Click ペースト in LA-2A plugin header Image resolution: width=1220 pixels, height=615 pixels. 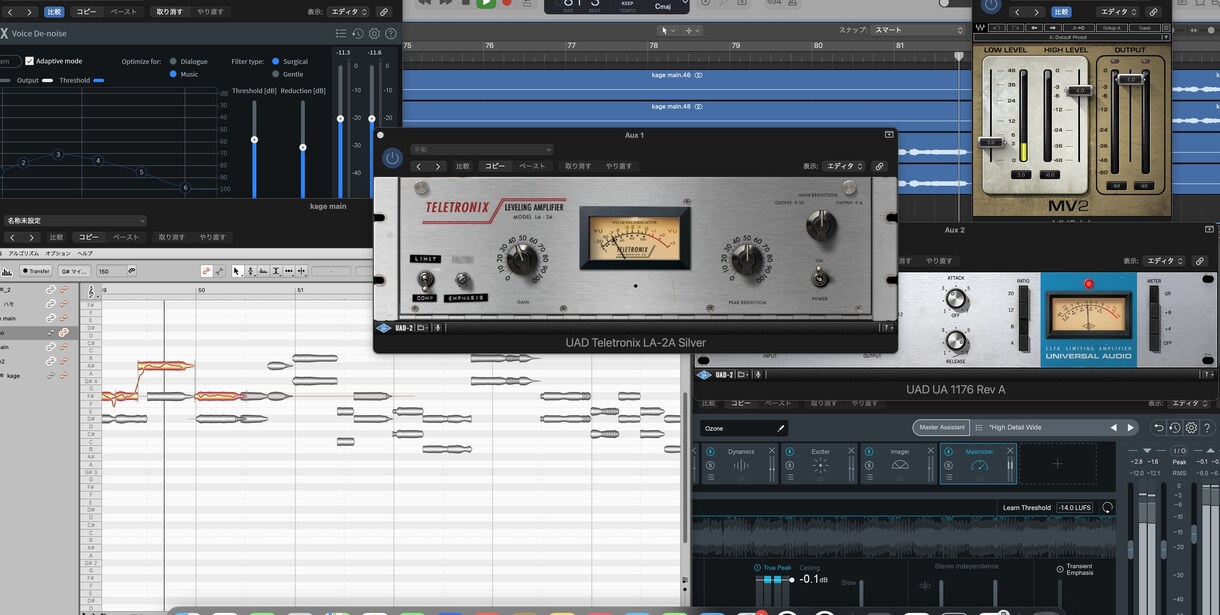point(532,166)
